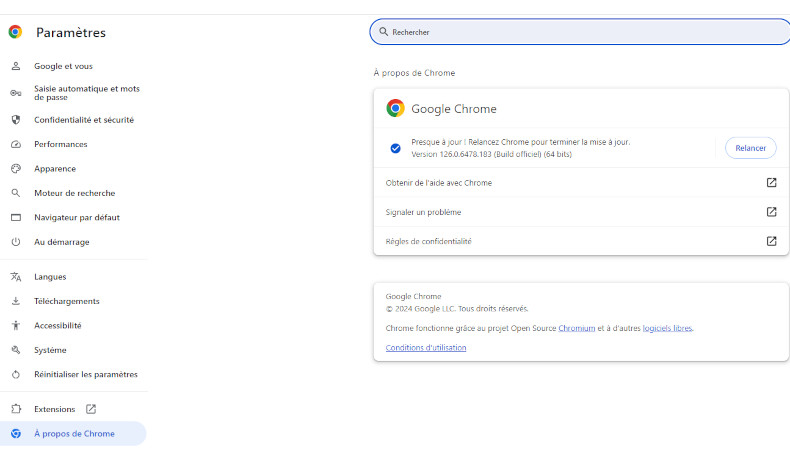Click the open-in-new icon for Règles de confidentialité
Image resolution: width=790 pixels, height=450 pixels.
771,241
